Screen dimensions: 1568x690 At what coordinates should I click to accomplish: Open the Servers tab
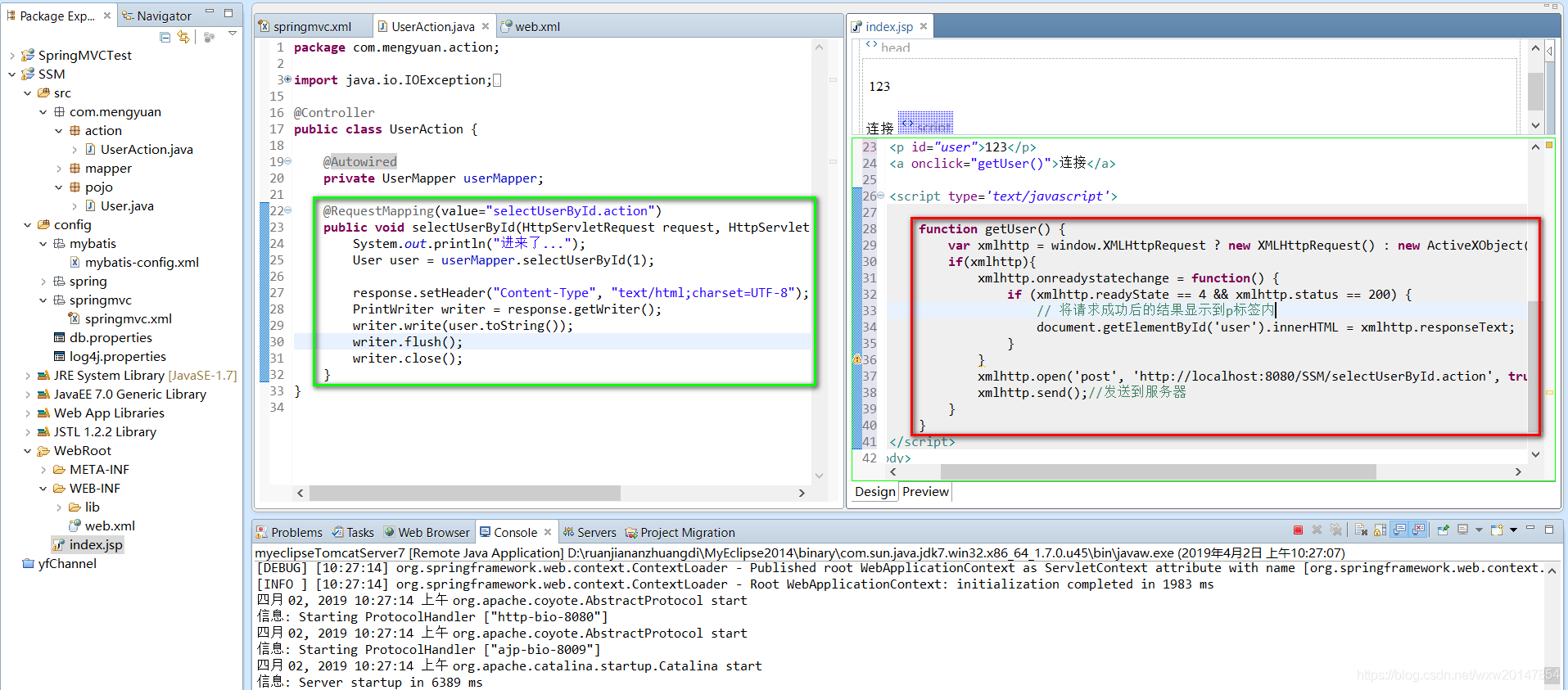point(590,532)
